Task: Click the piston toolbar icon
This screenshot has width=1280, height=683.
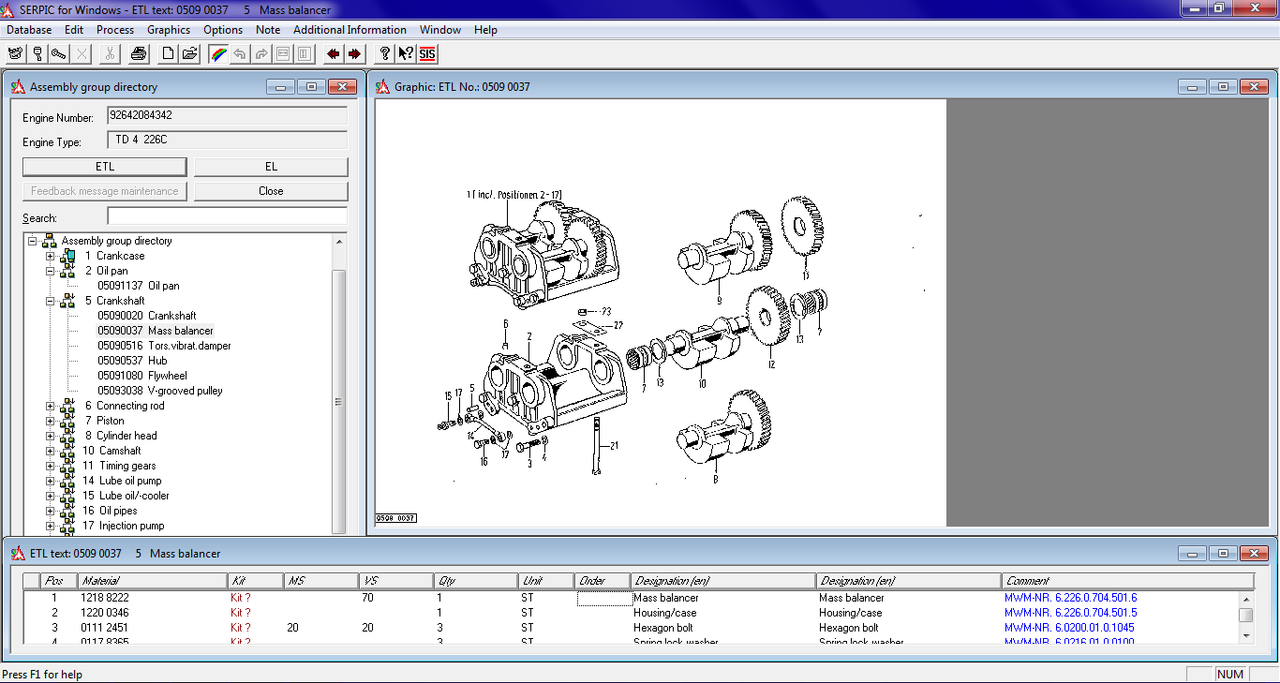Action: click(x=37, y=53)
